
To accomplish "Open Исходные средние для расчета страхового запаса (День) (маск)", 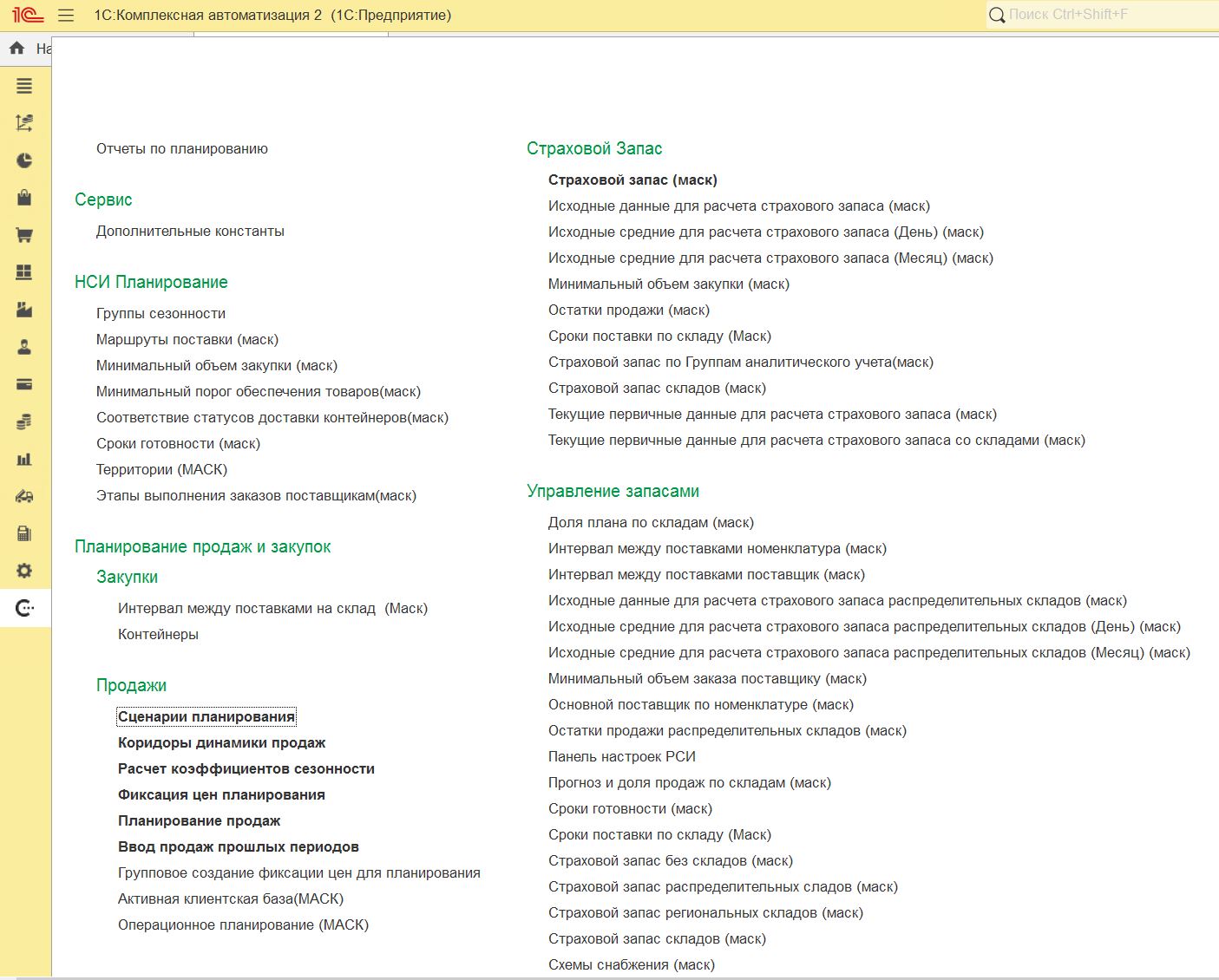I will (766, 232).
